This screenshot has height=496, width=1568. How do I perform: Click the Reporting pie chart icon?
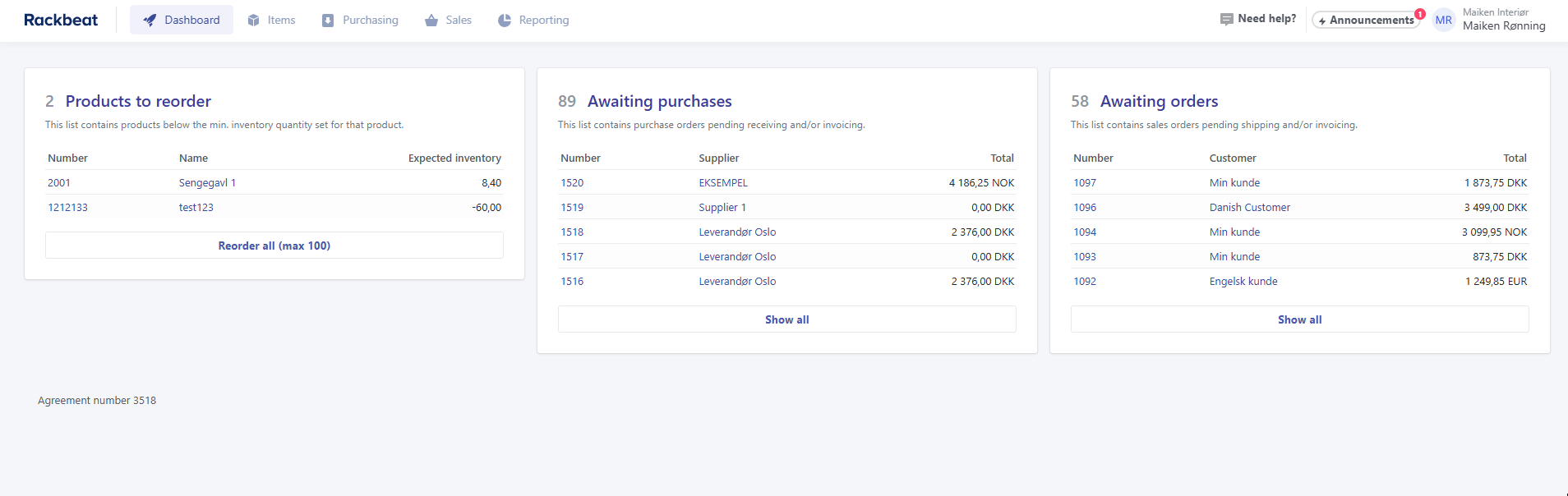pyautogui.click(x=505, y=21)
